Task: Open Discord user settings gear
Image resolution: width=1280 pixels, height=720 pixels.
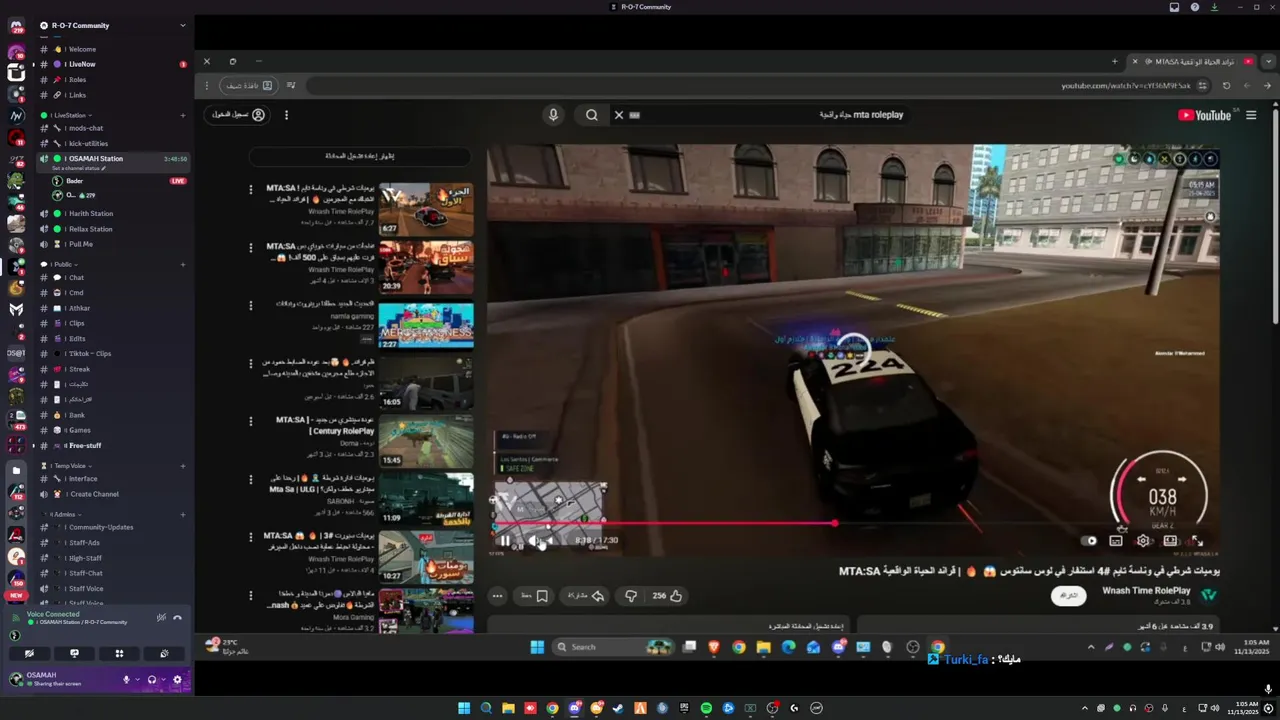Action: (x=177, y=679)
